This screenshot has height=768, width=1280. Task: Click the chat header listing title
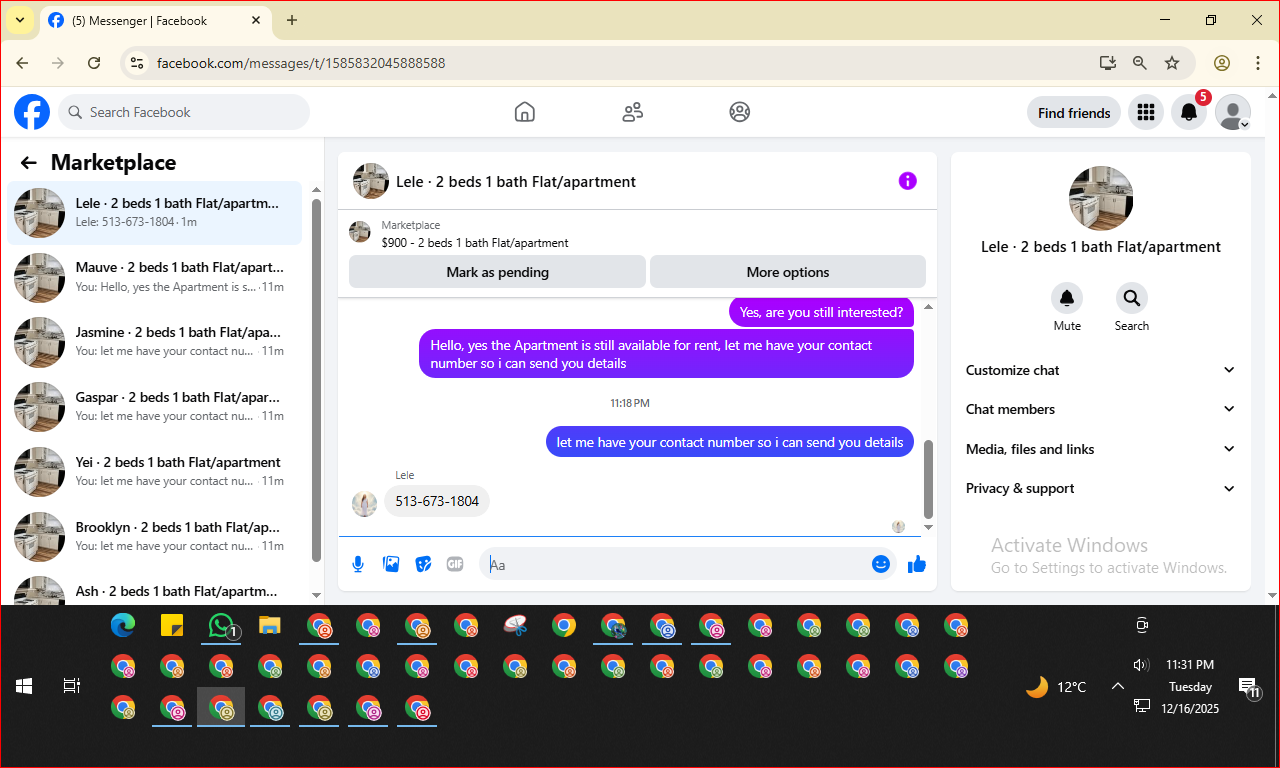[516, 182]
